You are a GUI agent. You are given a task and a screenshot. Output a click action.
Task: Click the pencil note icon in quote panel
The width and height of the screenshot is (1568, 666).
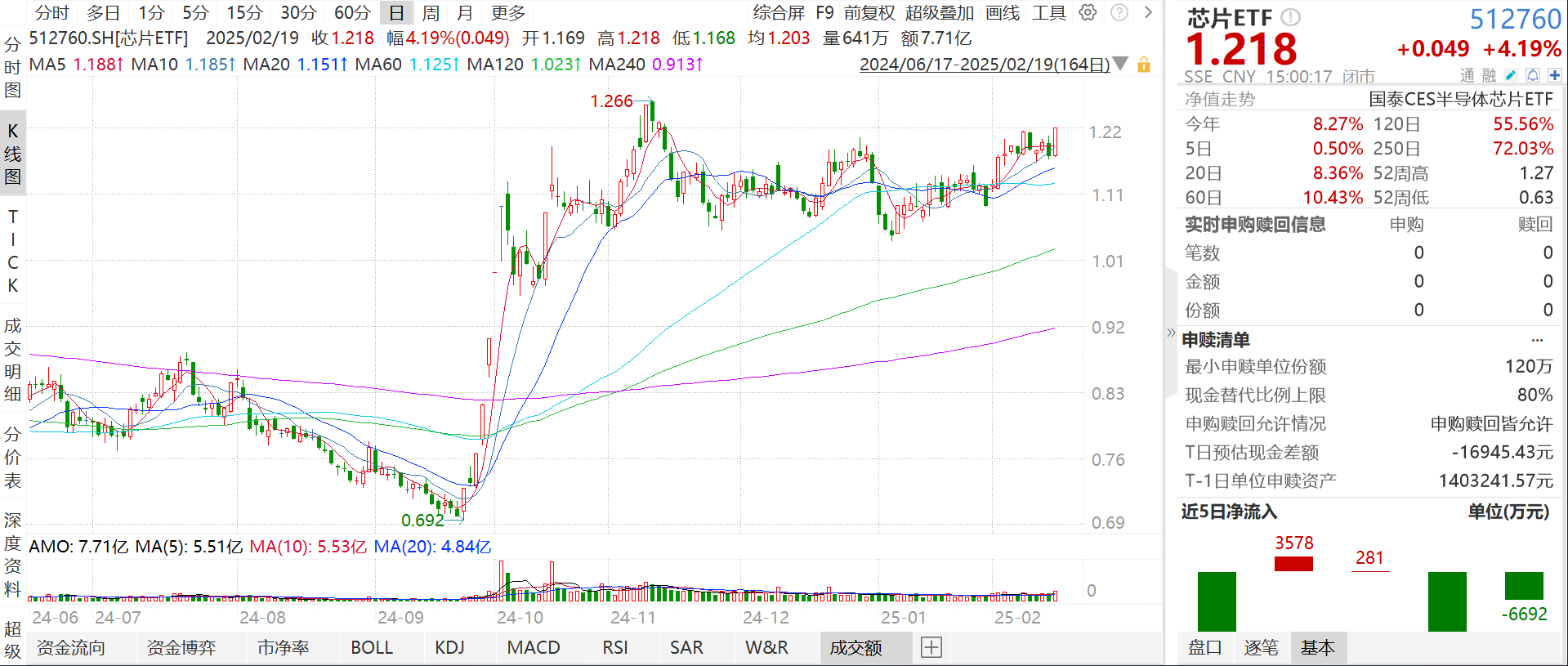pyautogui.click(x=1511, y=75)
